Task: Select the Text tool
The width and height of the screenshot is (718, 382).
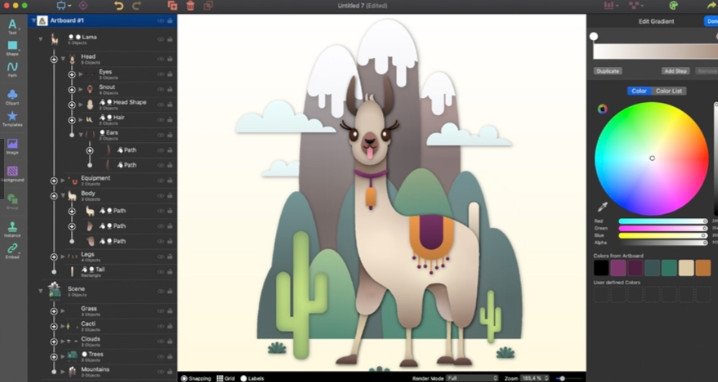Action: (x=12, y=26)
